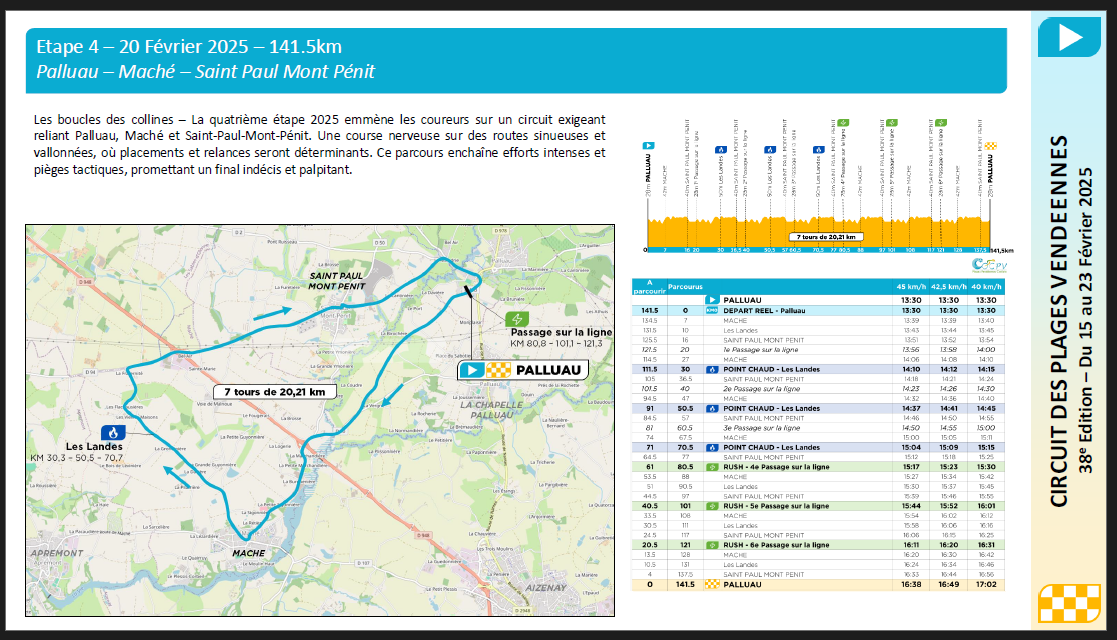1117x640 pixels.
Task: Click the green icon in the RUSH 6e Passage row
Action: tap(712, 545)
